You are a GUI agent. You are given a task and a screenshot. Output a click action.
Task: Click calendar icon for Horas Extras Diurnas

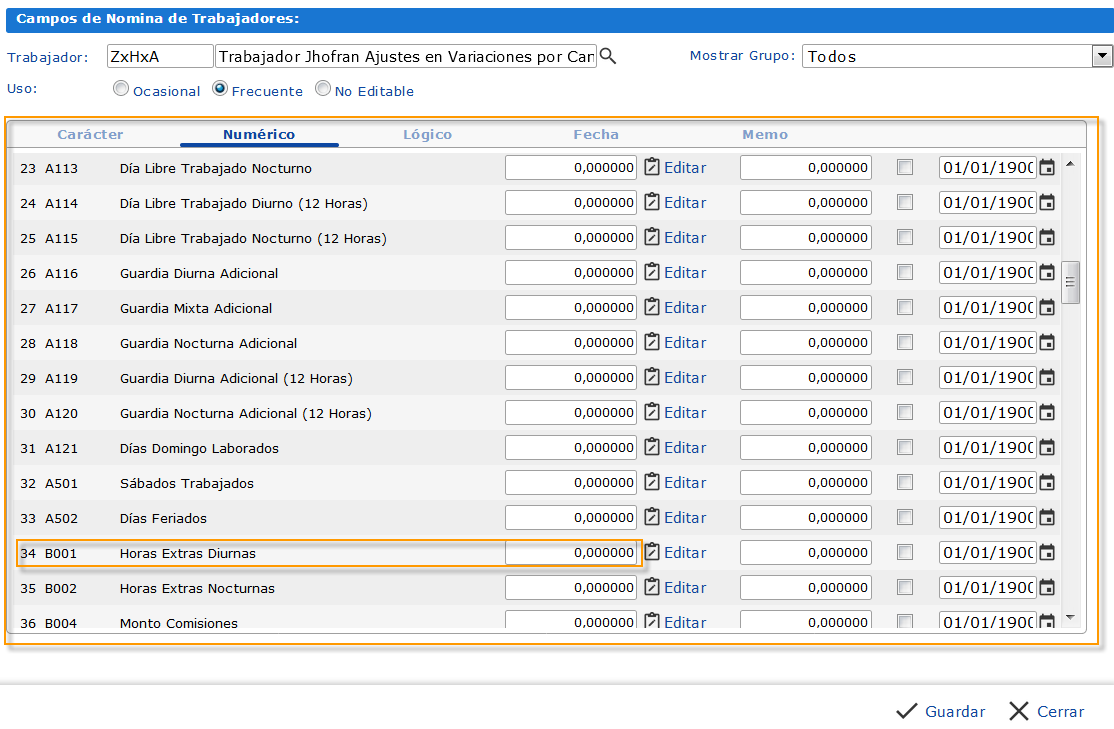(x=1047, y=553)
